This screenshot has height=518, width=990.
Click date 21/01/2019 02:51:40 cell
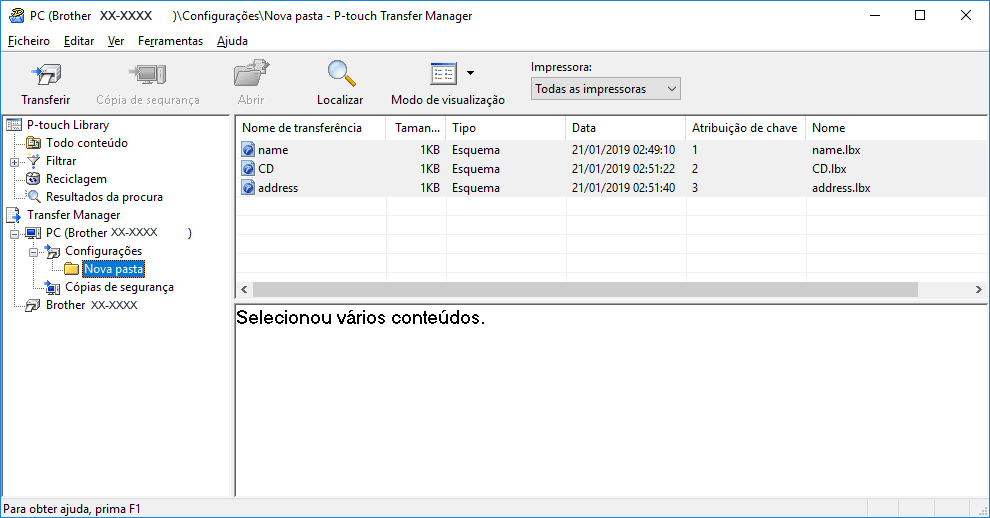coord(623,188)
